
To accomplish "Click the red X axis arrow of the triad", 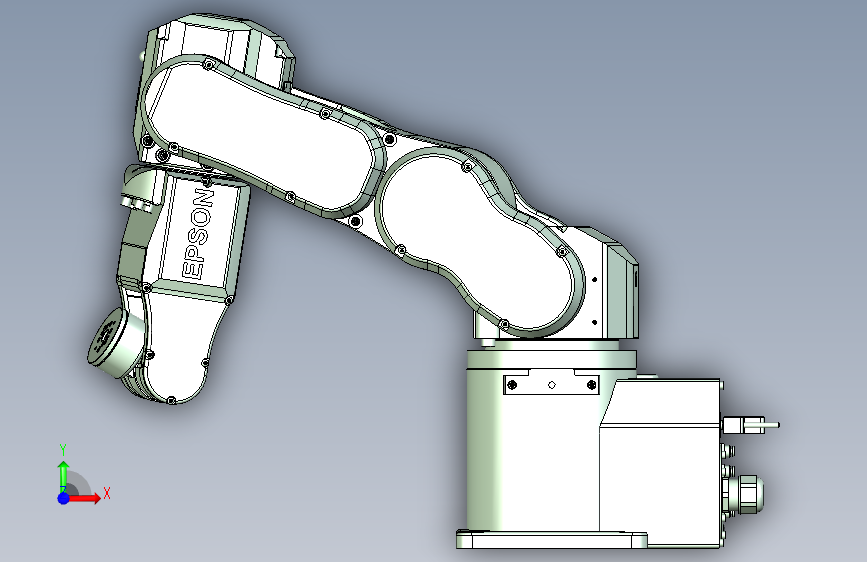I will coord(84,498).
